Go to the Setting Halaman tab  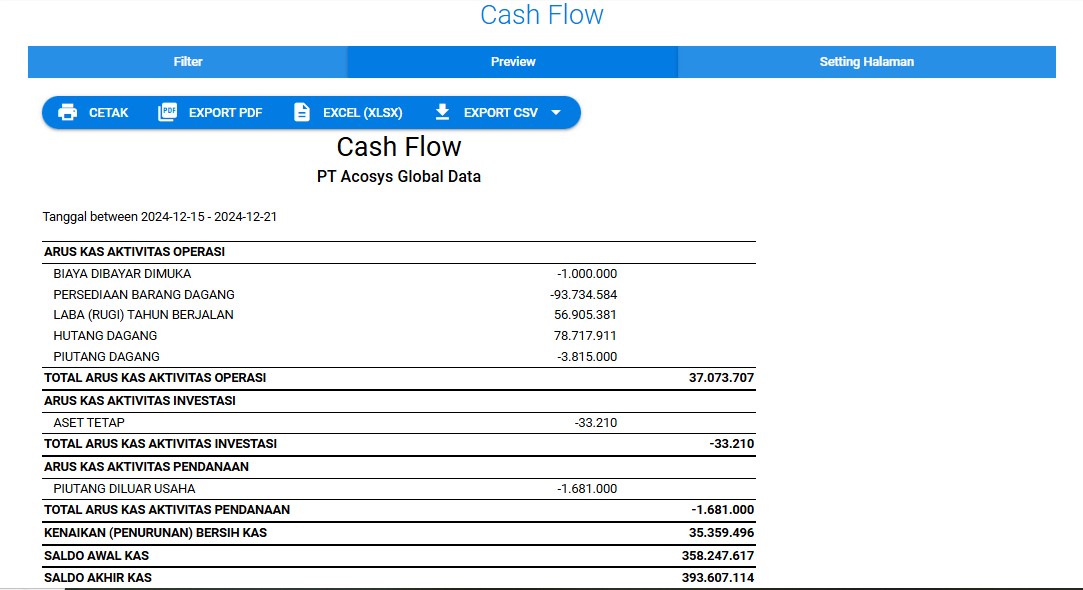pos(866,62)
